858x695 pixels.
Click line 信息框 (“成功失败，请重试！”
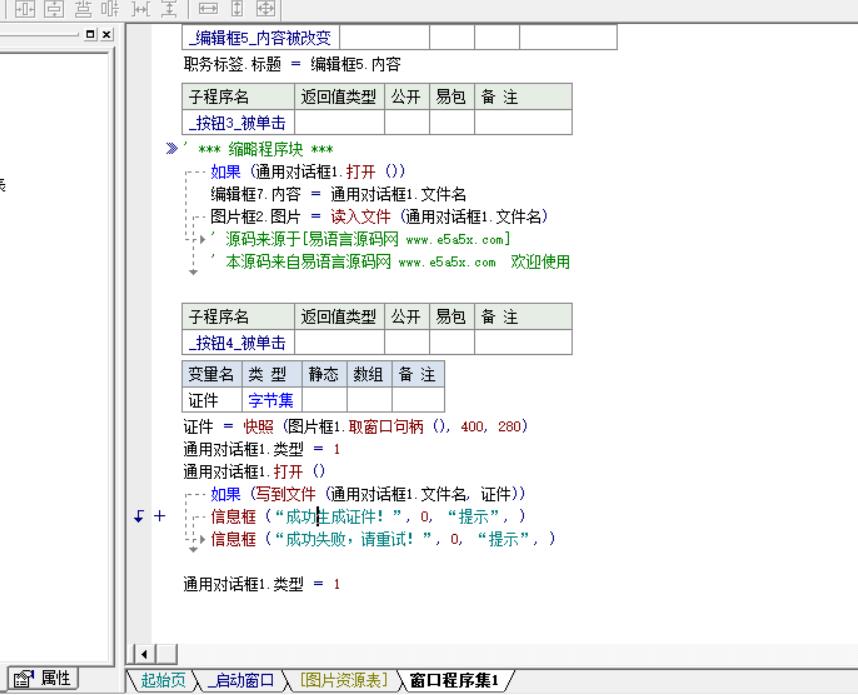coord(383,539)
